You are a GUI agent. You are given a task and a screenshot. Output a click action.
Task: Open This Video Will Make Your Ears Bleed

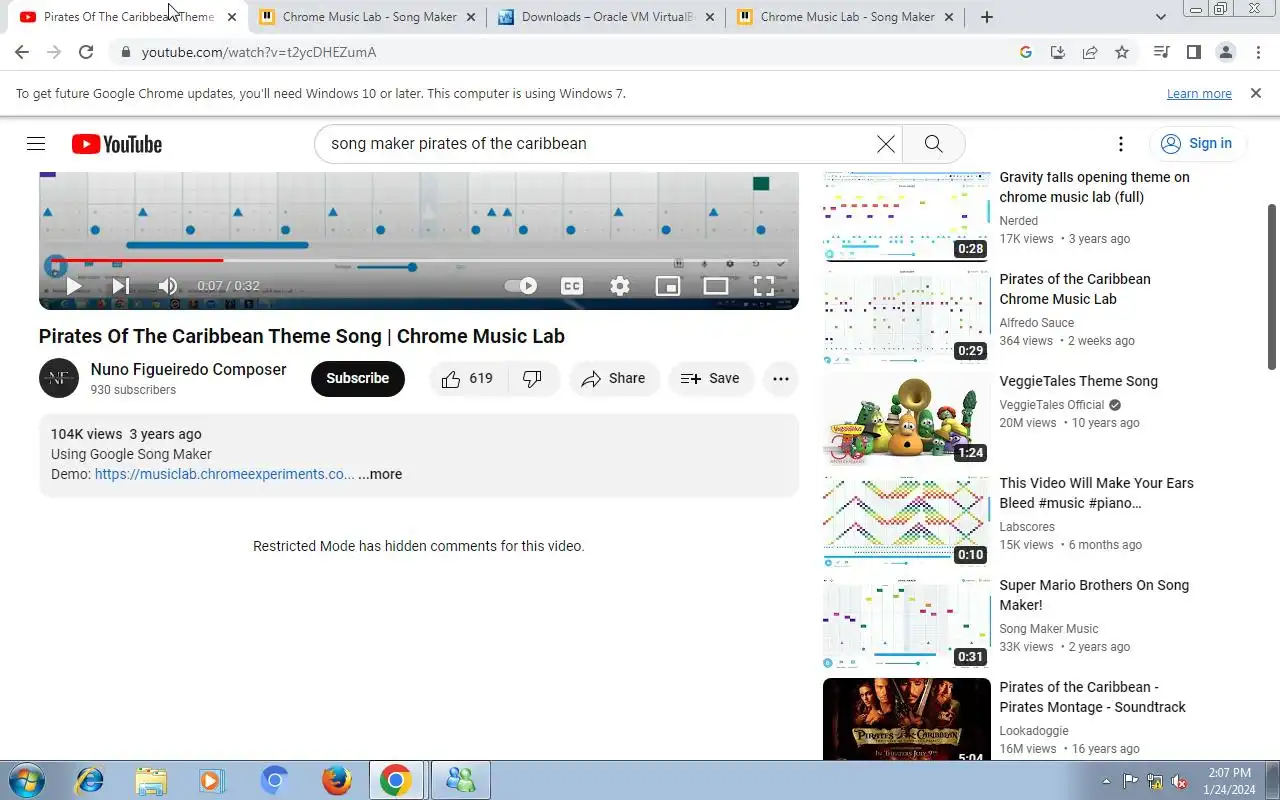tap(1096, 493)
